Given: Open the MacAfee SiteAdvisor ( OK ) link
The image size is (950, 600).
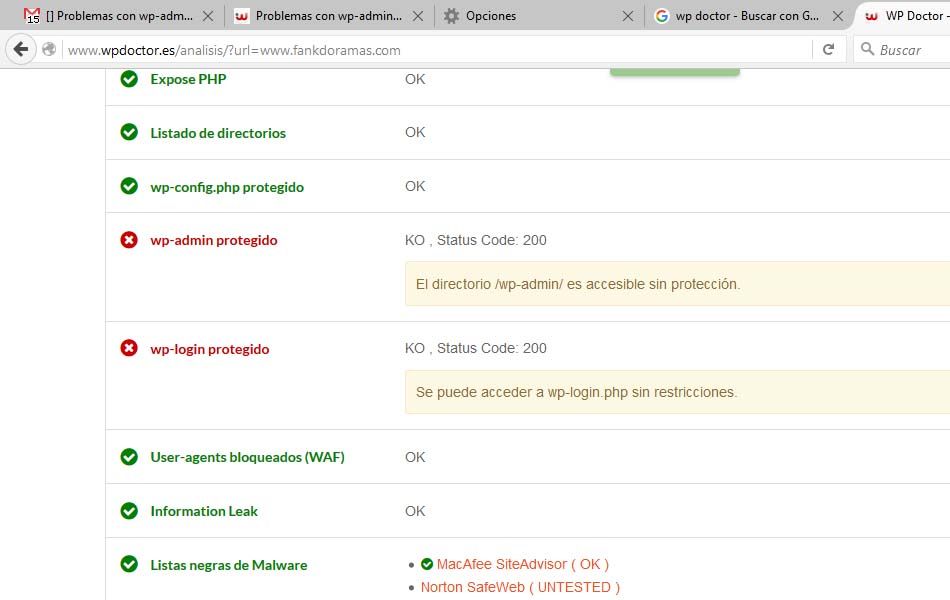Looking at the screenshot, I should (x=523, y=564).
